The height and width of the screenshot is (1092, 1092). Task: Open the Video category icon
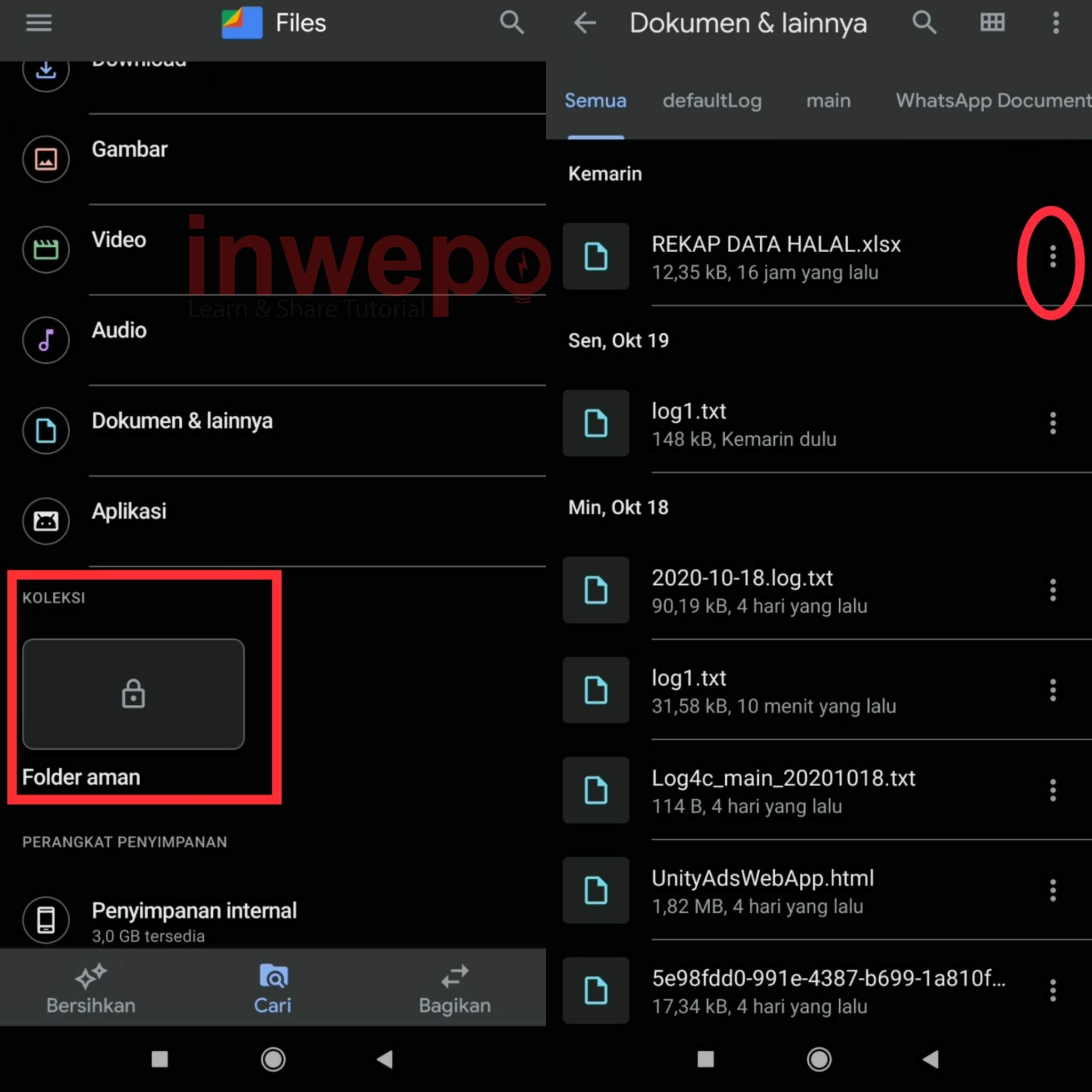point(46,249)
